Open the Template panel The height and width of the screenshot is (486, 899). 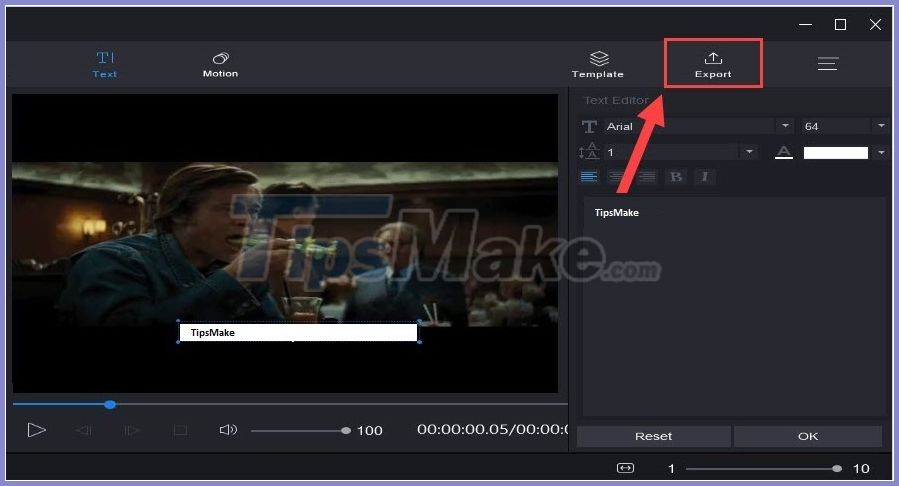pyautogui.click(x=597, y=64)
